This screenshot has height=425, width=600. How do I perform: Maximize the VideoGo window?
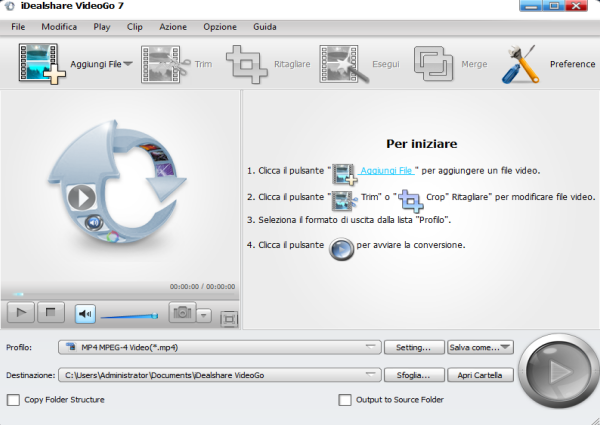pyautogui.click(x=553, y=5)
